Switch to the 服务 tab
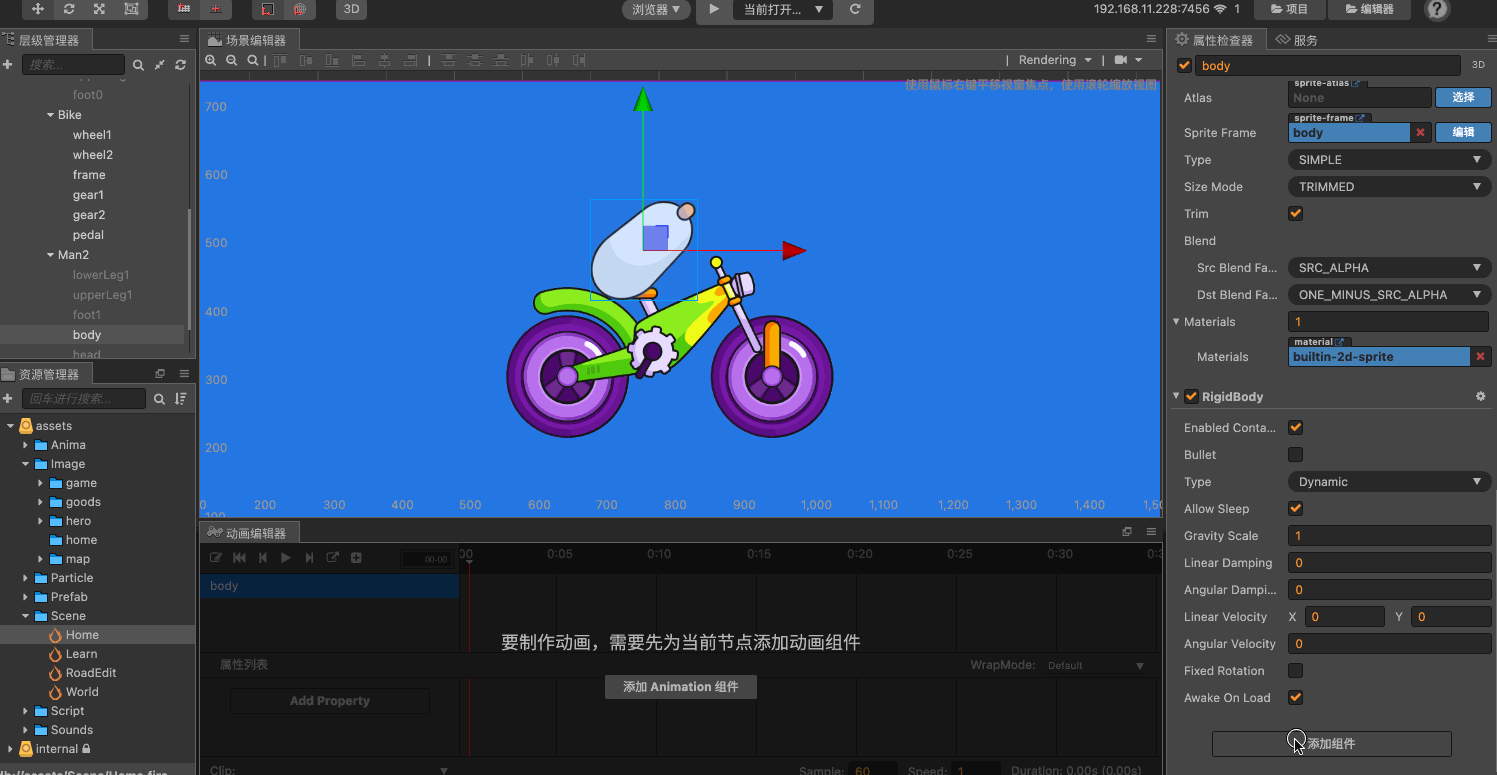 tap(1296, 40)
